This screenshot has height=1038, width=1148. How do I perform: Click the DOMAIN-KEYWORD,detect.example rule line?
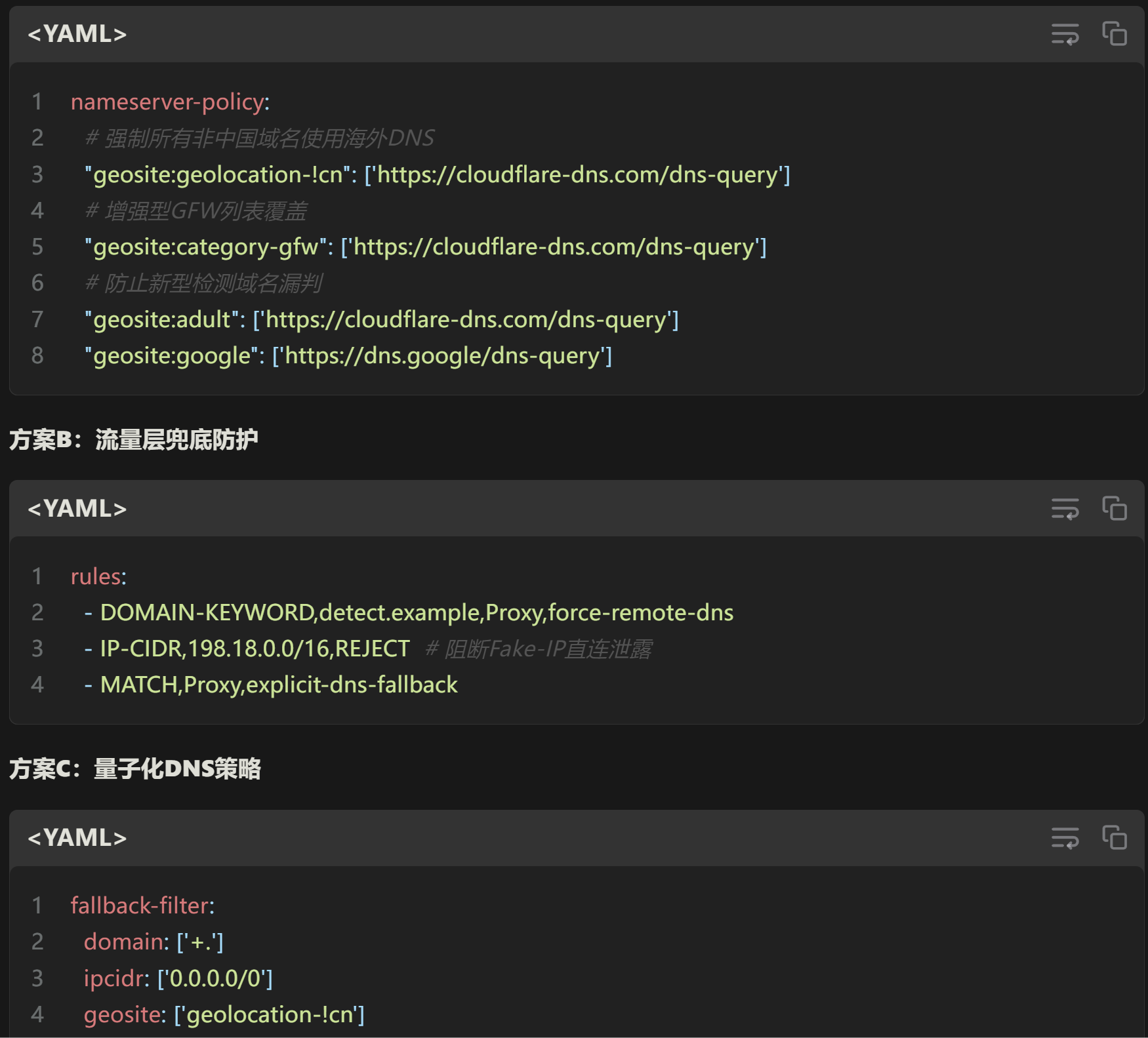409,612
